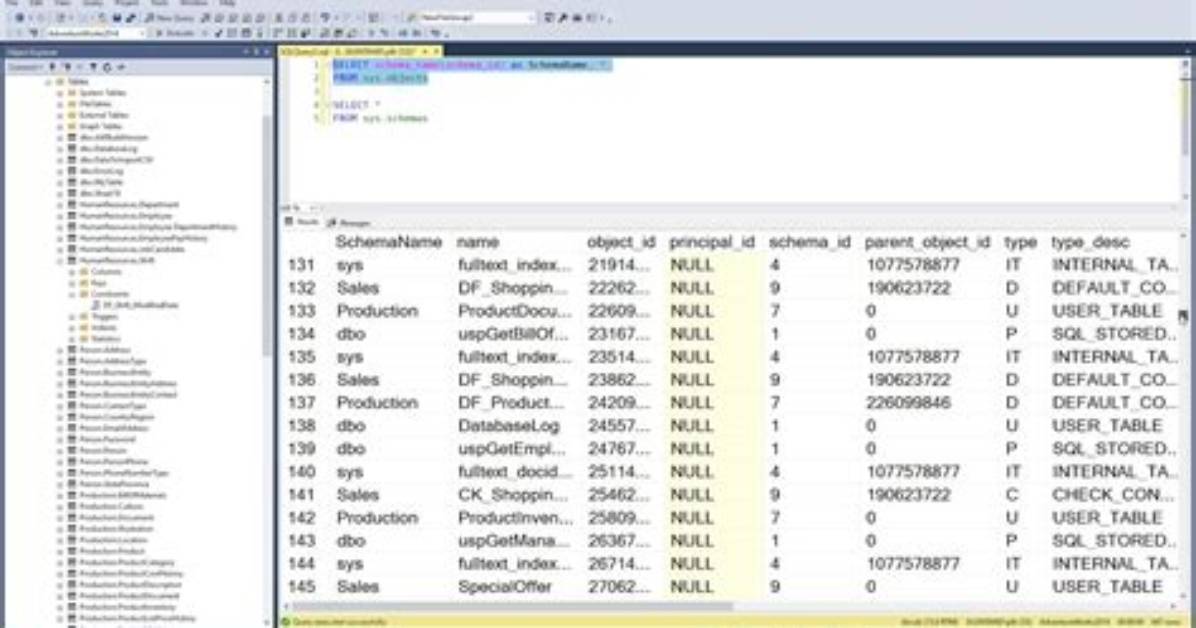Click the Object Explorer vertical scrollbar
The image size is (1196, 628).
[x=266, y=237]
